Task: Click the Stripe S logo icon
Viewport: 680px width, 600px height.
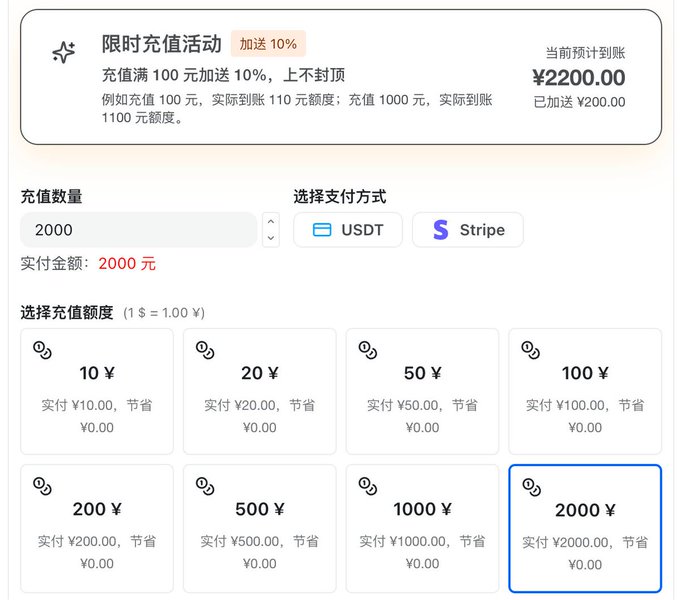Action: click(x=441, y=230)
